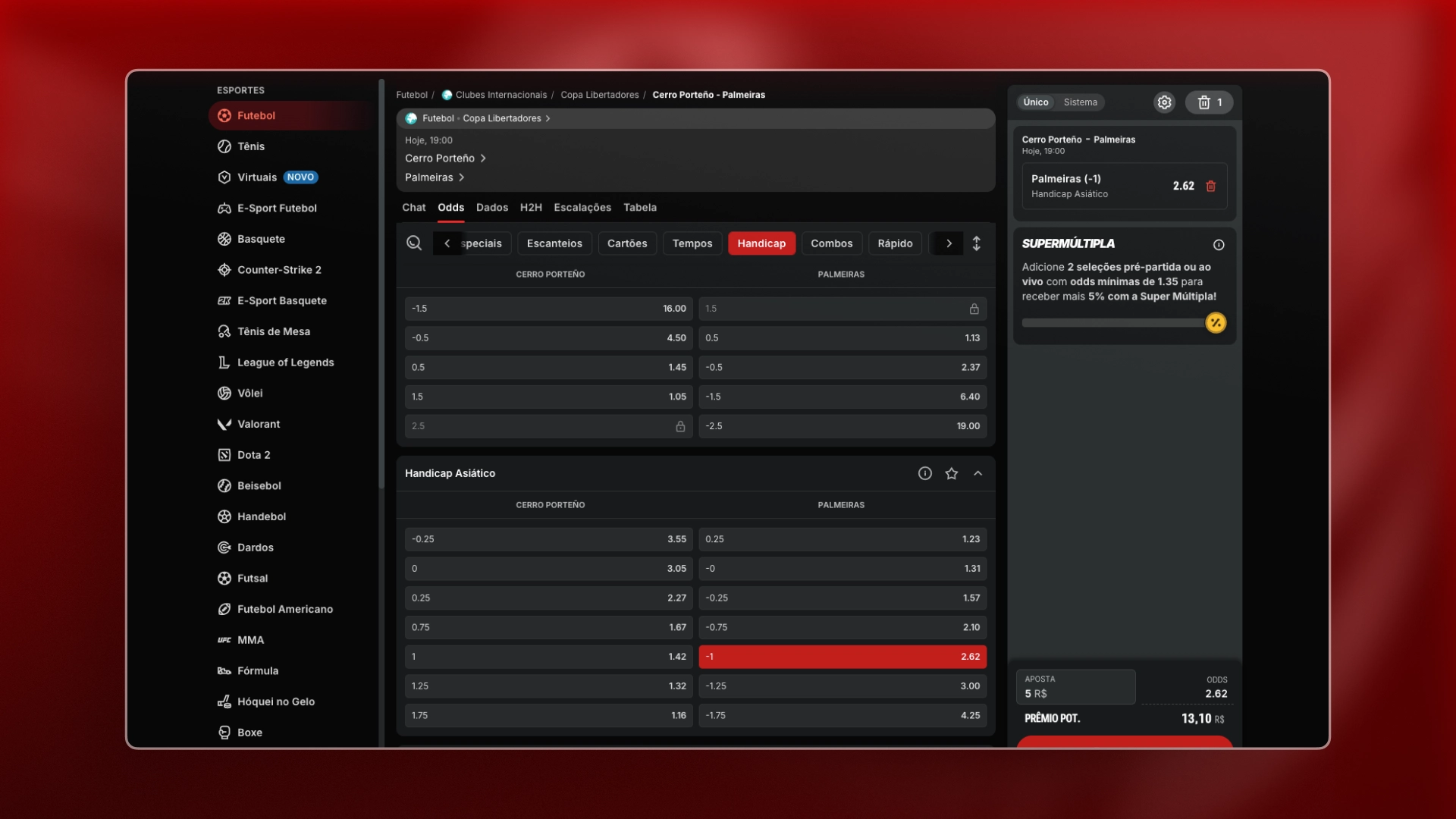This screenshot has height=819, width=1456.
Task: Deselect Palmeiras -1 odds 2.62
Action: [843, 657]
